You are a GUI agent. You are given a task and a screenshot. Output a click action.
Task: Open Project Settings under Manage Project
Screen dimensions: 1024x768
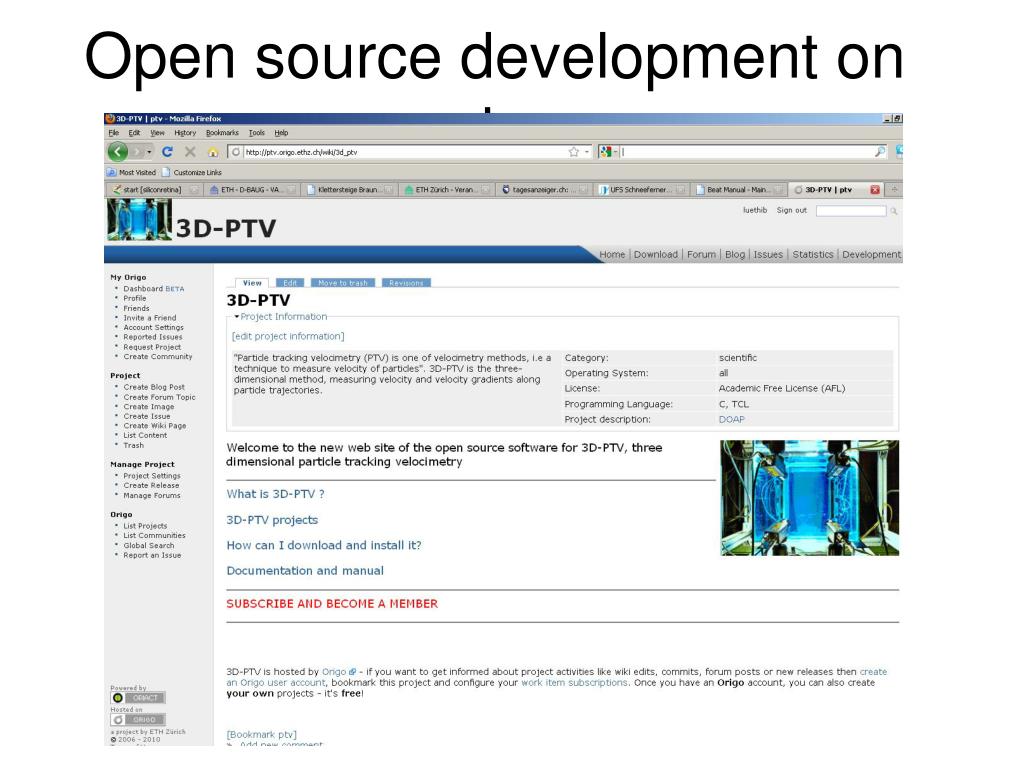(152, 476)
